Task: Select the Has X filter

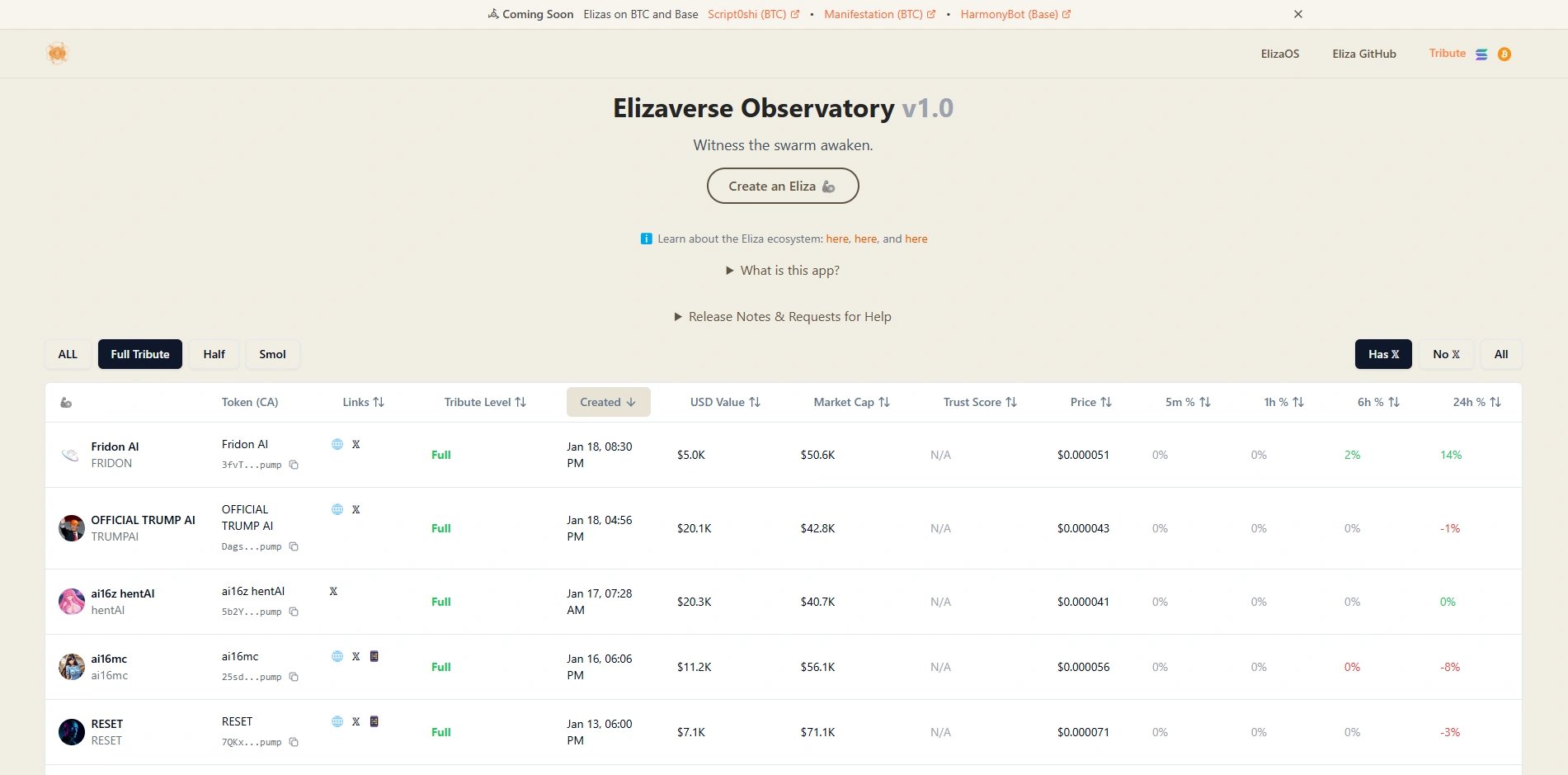Action: tap(1383, 354)
